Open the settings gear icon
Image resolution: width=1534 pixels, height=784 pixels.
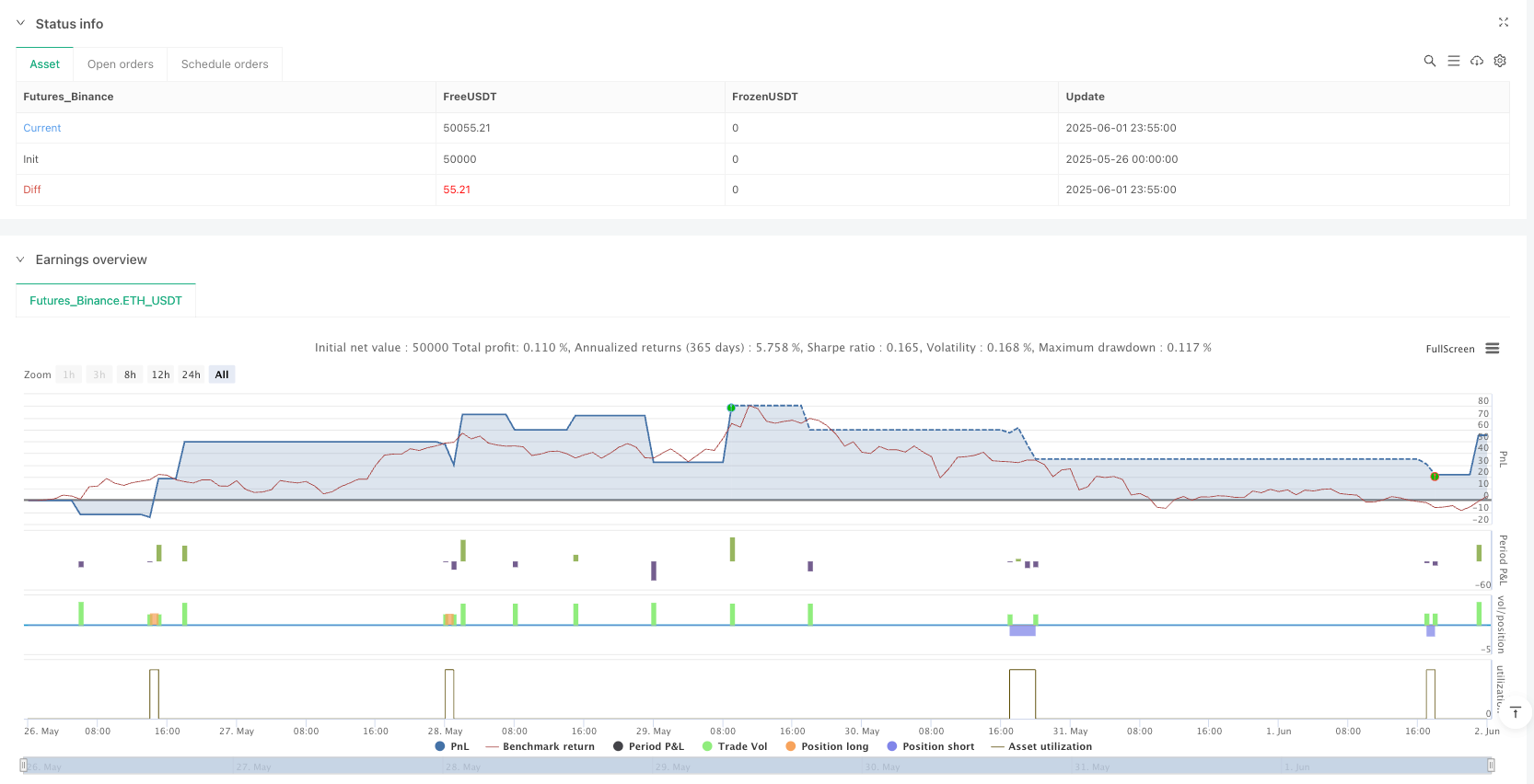pos(1500,61)
